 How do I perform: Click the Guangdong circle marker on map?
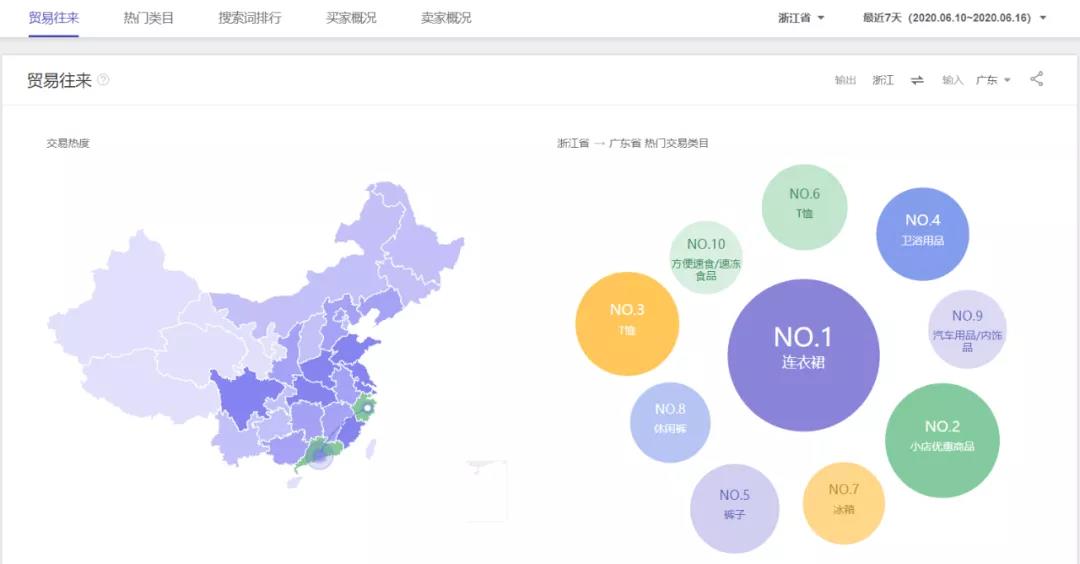click(320, 456)
